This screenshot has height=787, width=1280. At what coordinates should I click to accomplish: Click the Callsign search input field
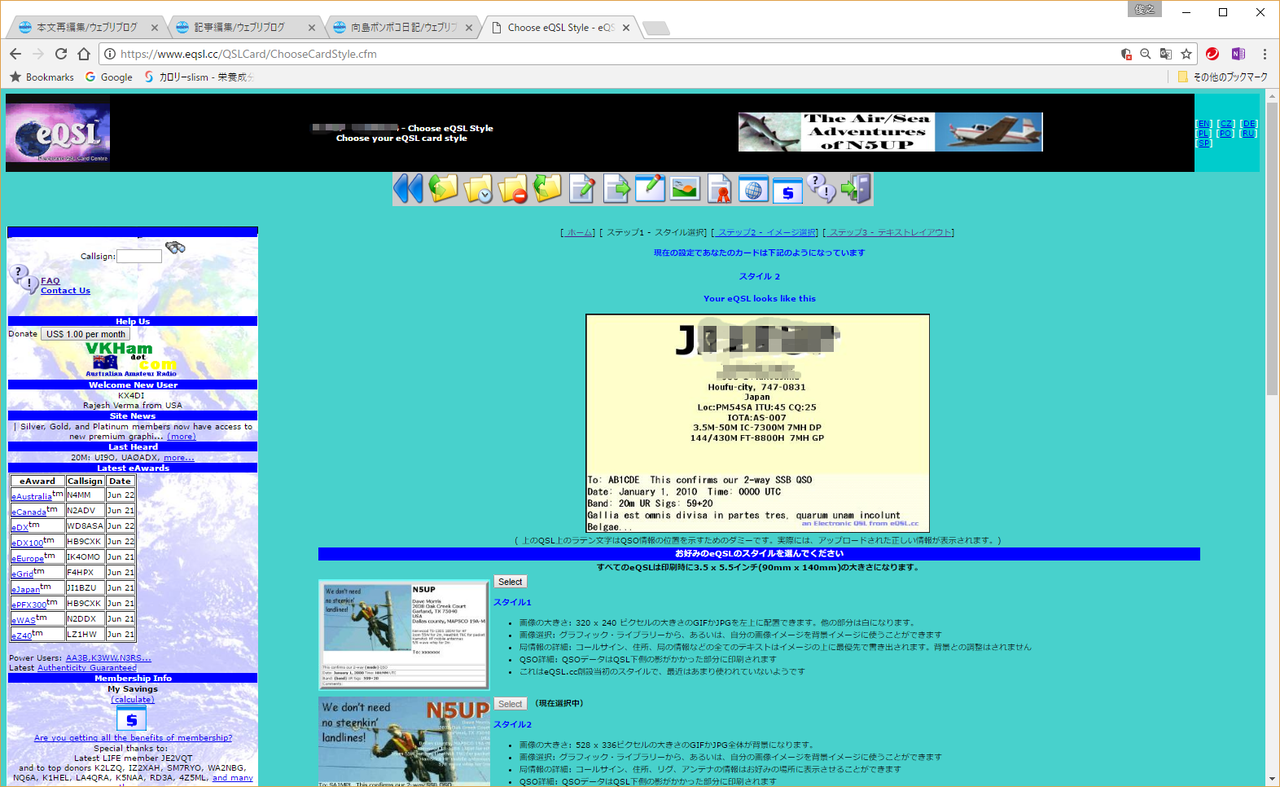coord(139,256)
